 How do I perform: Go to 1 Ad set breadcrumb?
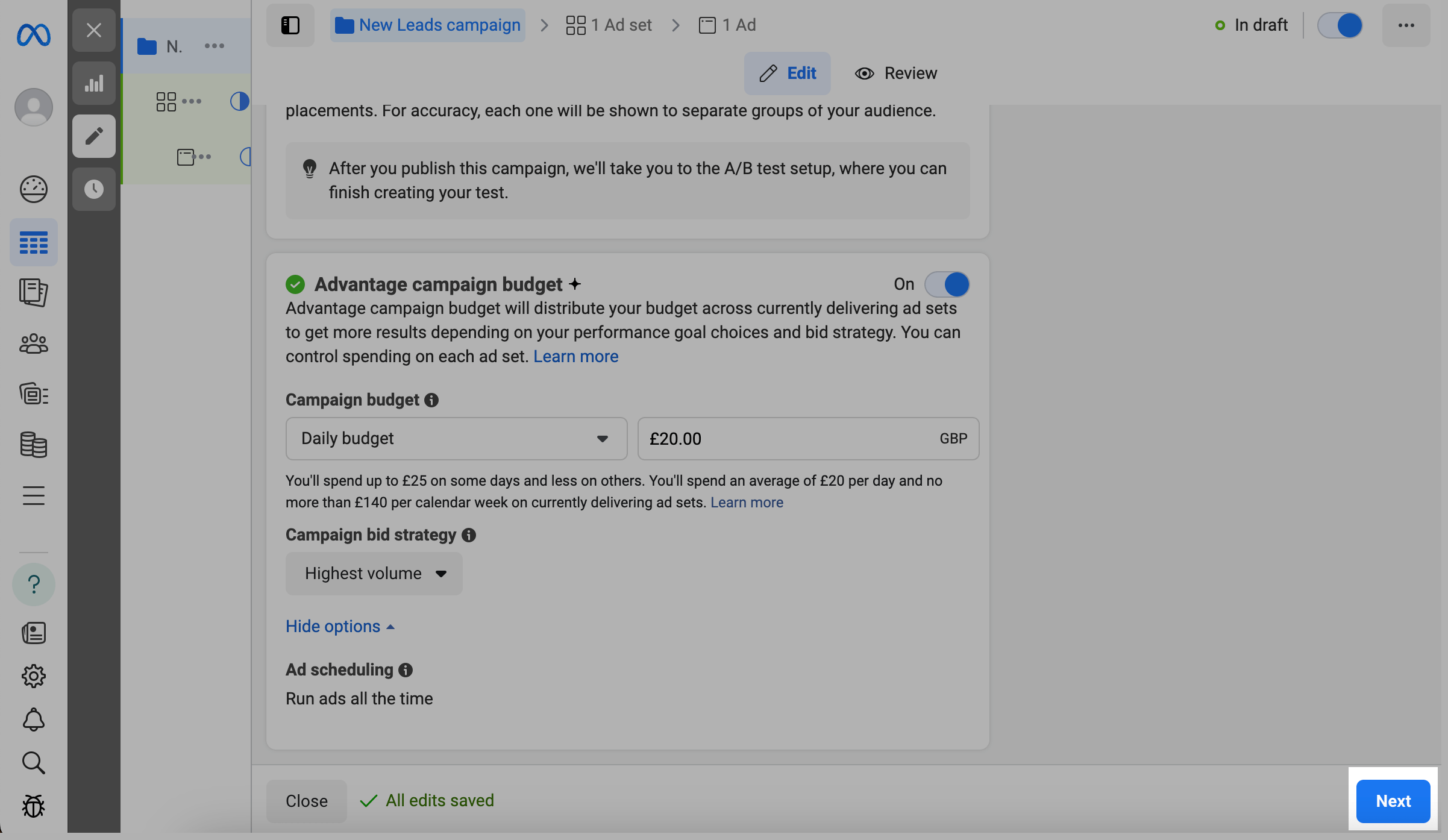609,25
